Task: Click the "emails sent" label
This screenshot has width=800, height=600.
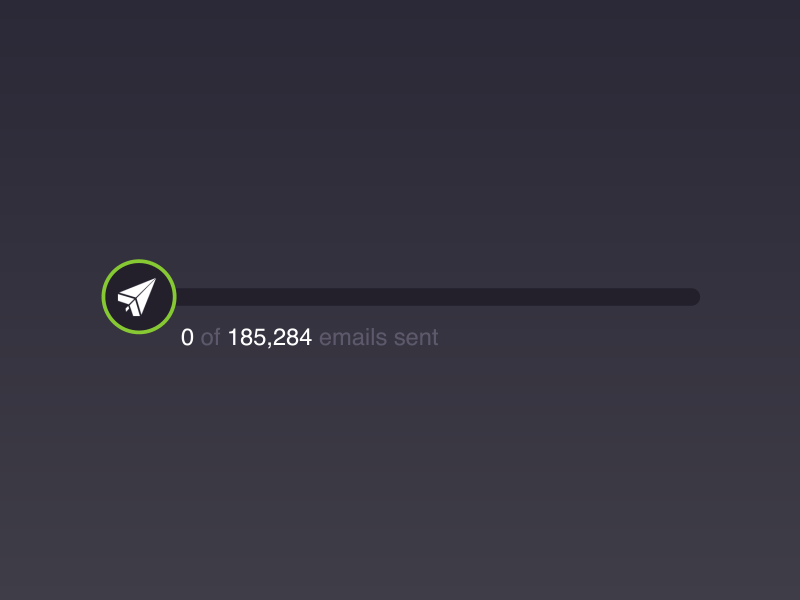Action: point(379,338)
